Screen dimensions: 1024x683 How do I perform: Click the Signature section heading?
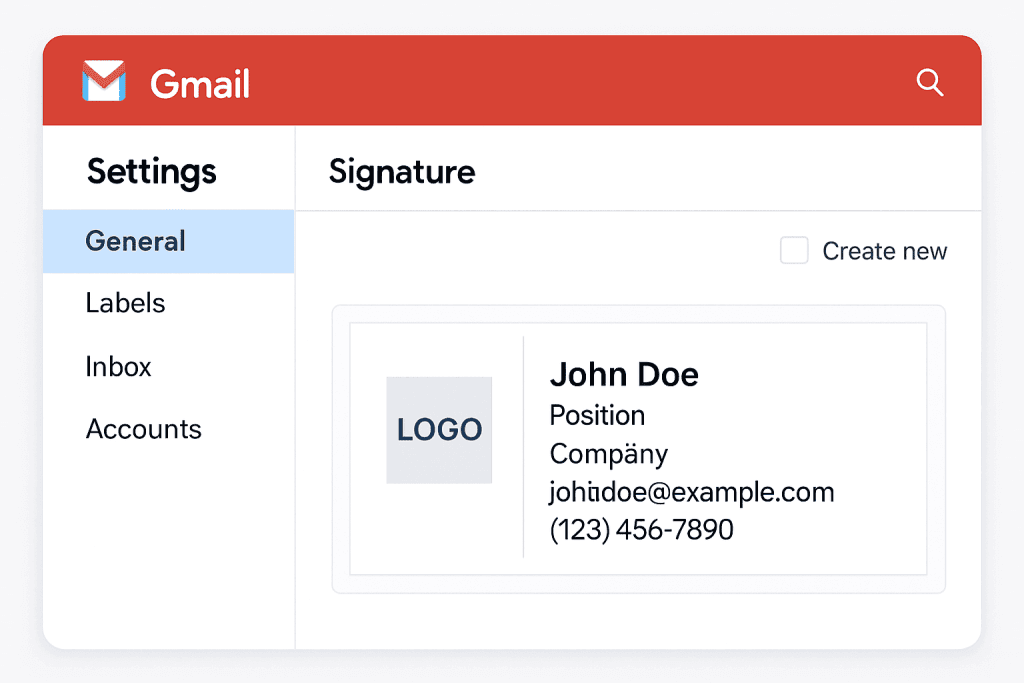click(x=401, y=171)
